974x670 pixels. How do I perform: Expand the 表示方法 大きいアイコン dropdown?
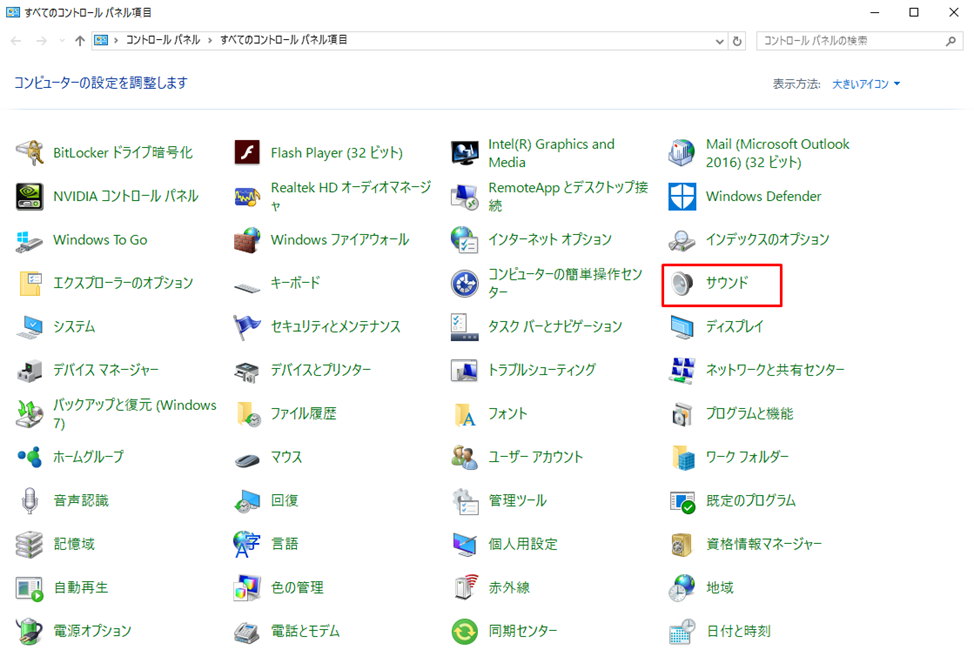[866, 84]
